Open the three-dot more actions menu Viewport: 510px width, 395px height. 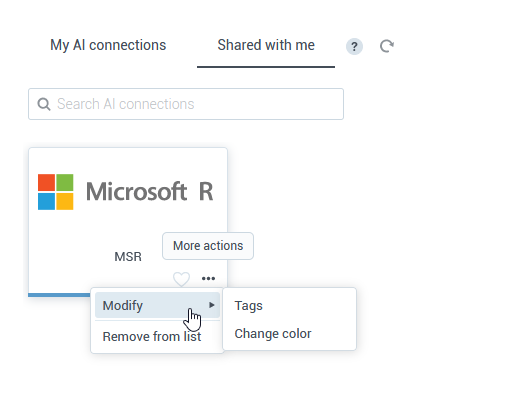[x=208, y=278]
